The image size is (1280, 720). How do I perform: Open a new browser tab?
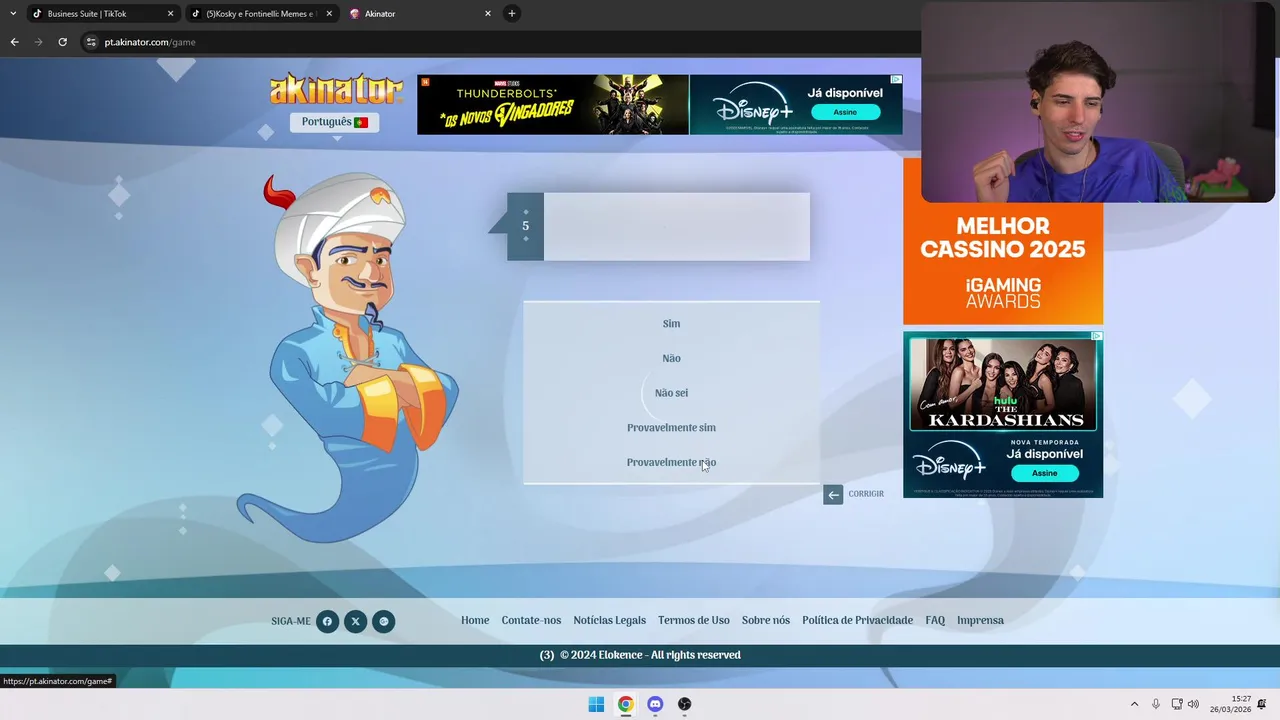point(512,14)
